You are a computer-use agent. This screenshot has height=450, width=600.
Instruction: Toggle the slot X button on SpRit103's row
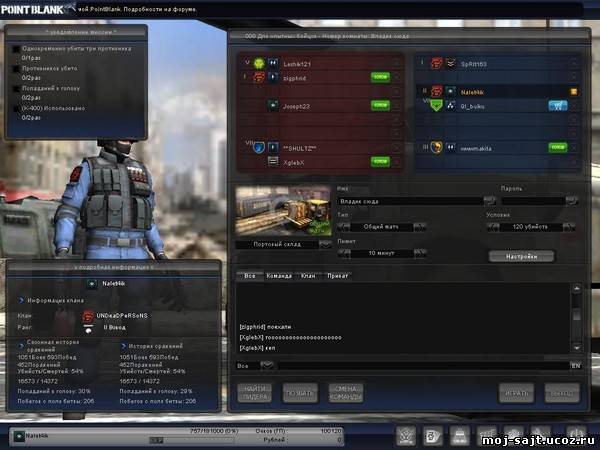(574, 64)
